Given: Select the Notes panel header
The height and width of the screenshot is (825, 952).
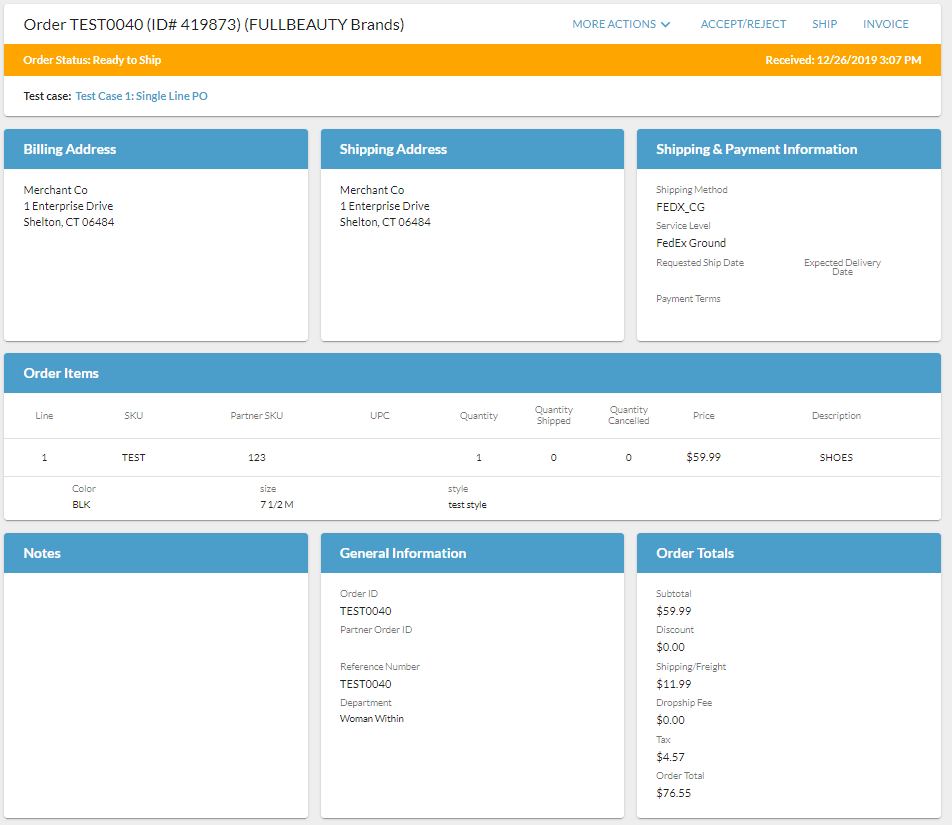Looking at the screenshot, I should click(x=42, y=553).
